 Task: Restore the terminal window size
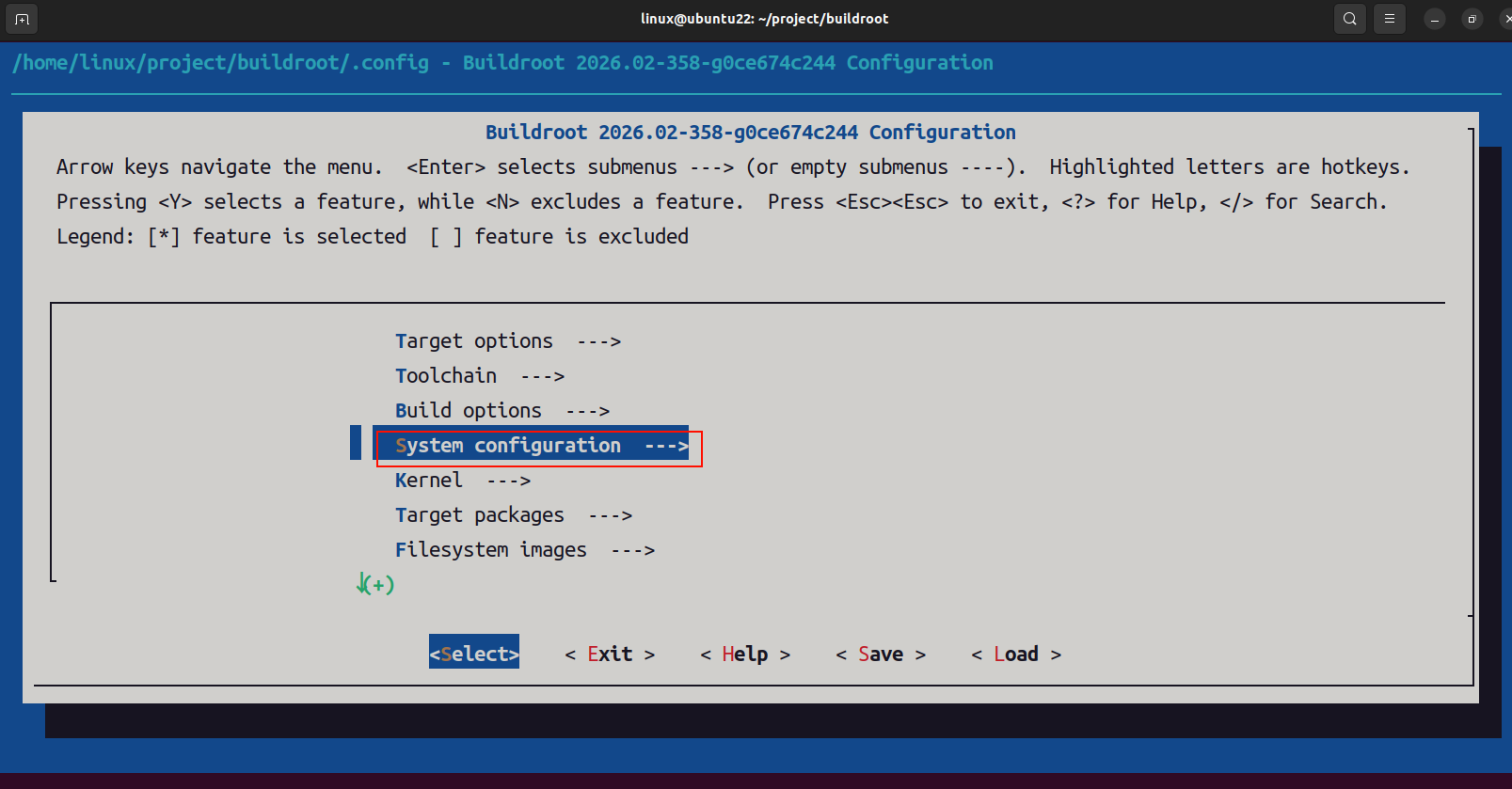[x=1472, y=19]
